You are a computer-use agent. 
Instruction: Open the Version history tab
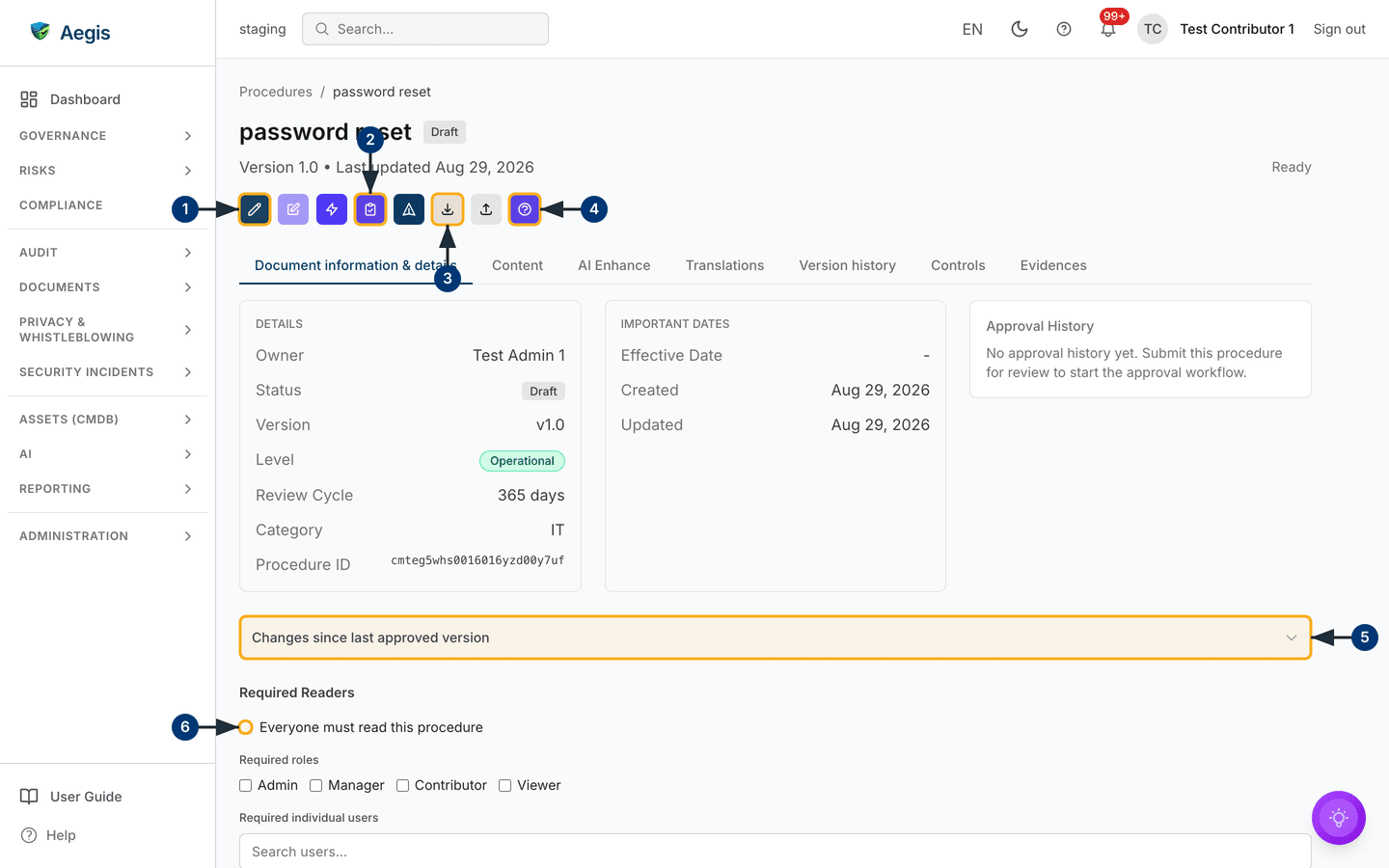[x=847, y=265]
